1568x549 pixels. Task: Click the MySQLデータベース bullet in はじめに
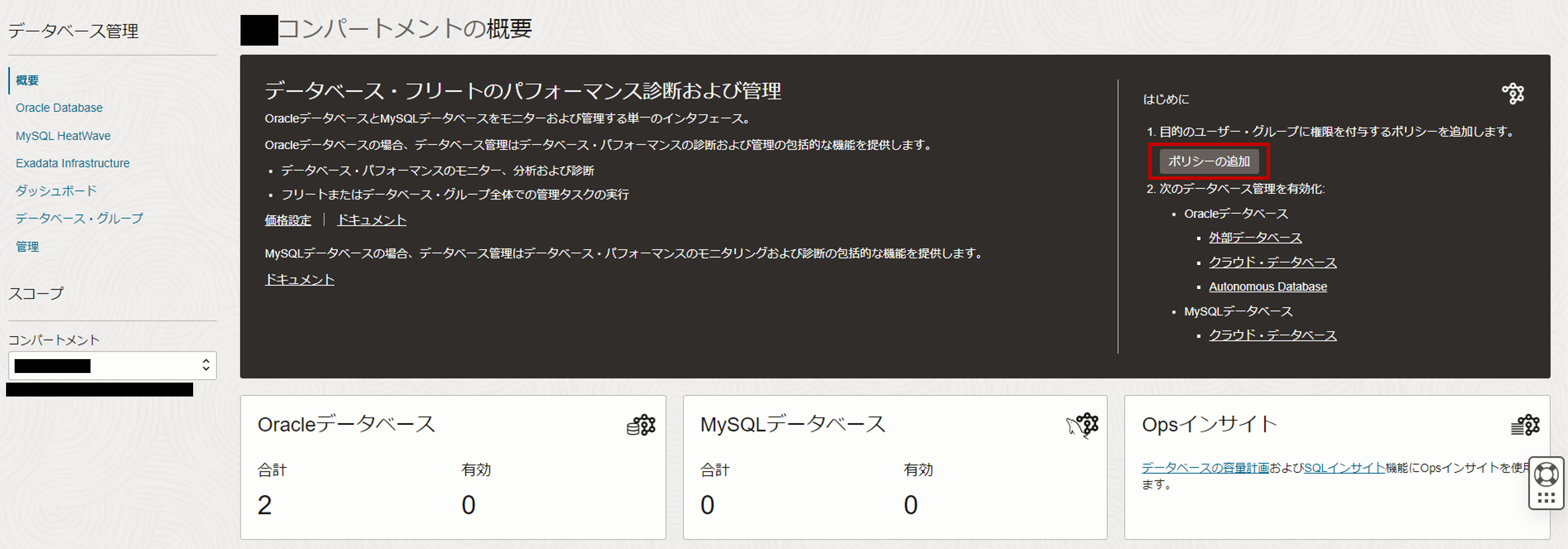[1238, 311]
